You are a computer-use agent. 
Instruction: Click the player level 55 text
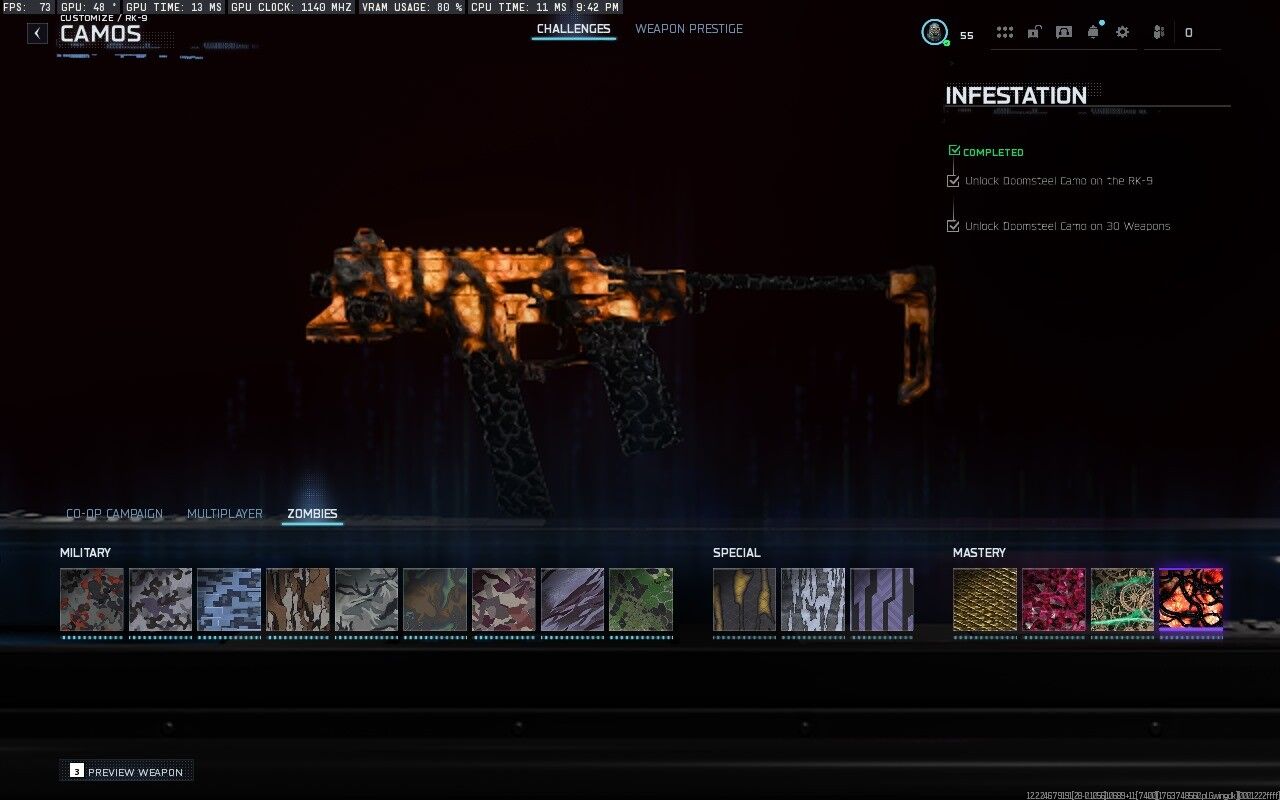967,35
